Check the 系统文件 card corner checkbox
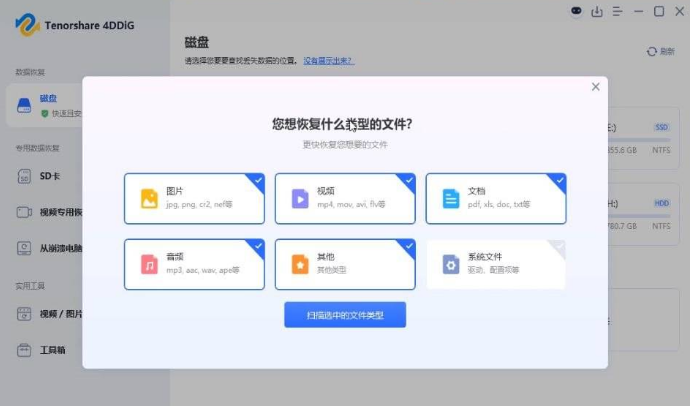 click(x=558, y=246)
